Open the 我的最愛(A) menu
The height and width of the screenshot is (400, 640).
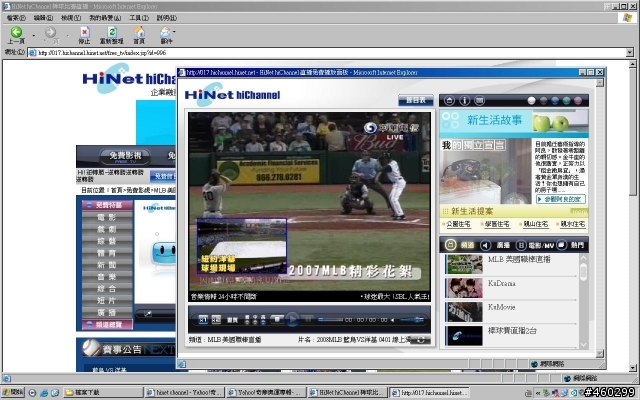(105, 18)
